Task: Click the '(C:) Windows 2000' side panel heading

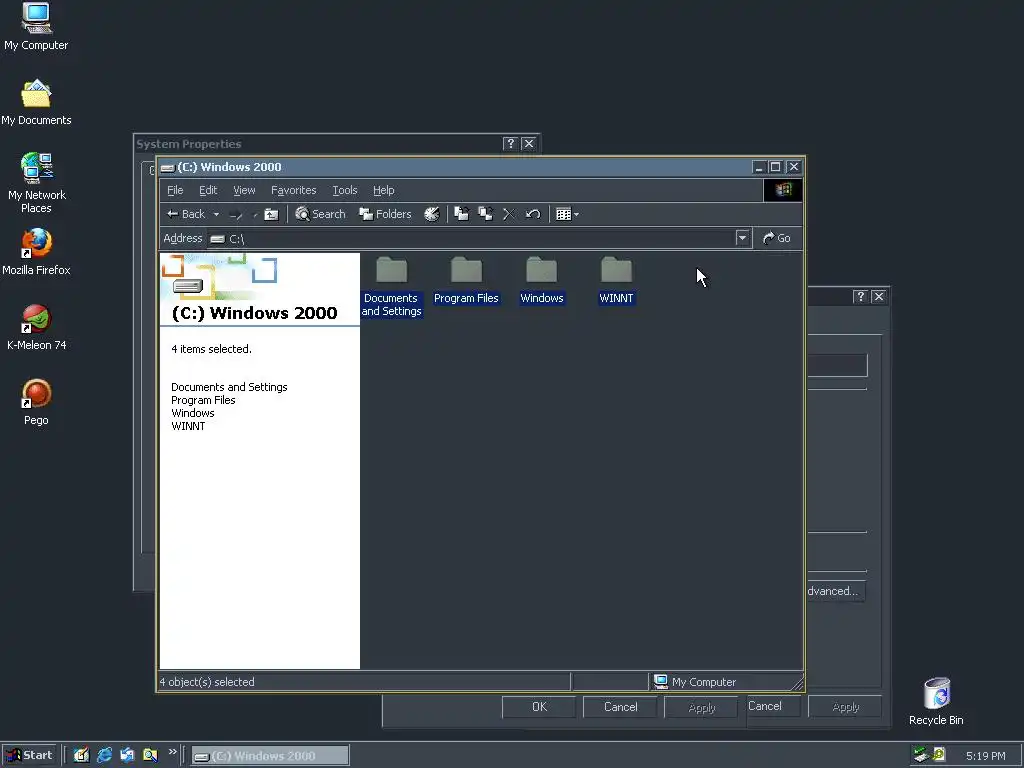Action: [x=255, y=313]
